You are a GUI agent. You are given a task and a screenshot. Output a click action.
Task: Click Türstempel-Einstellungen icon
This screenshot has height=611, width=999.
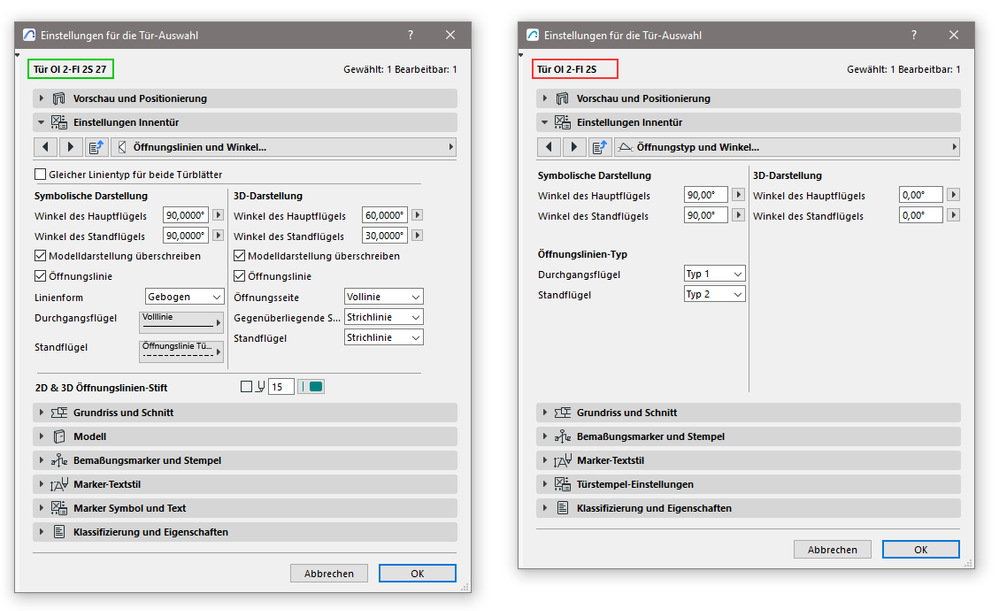point(563,484)
